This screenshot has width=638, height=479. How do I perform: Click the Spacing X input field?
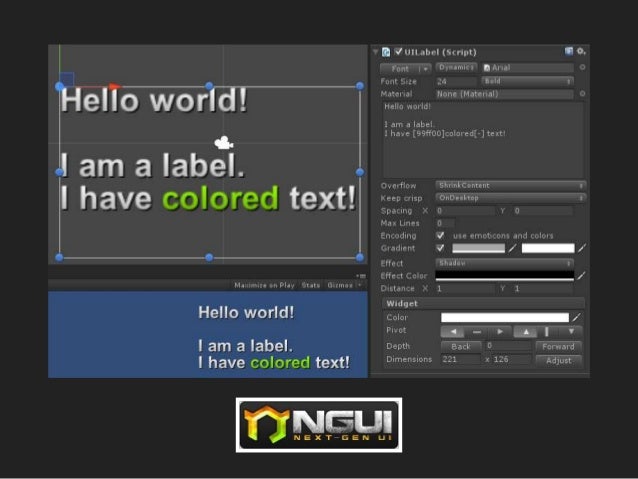(465, 211)
